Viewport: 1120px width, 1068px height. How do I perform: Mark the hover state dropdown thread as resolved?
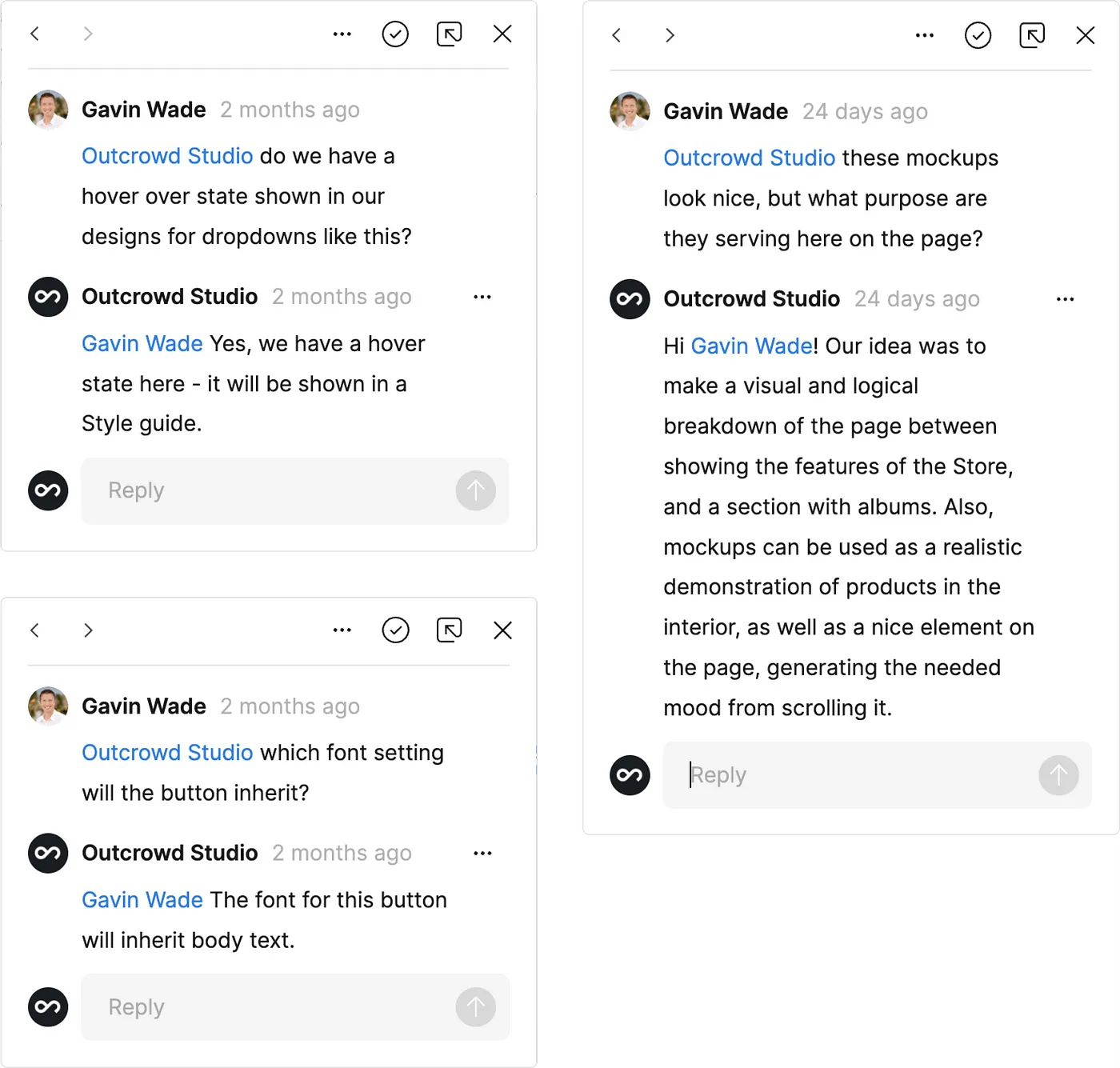pos(395,34)
